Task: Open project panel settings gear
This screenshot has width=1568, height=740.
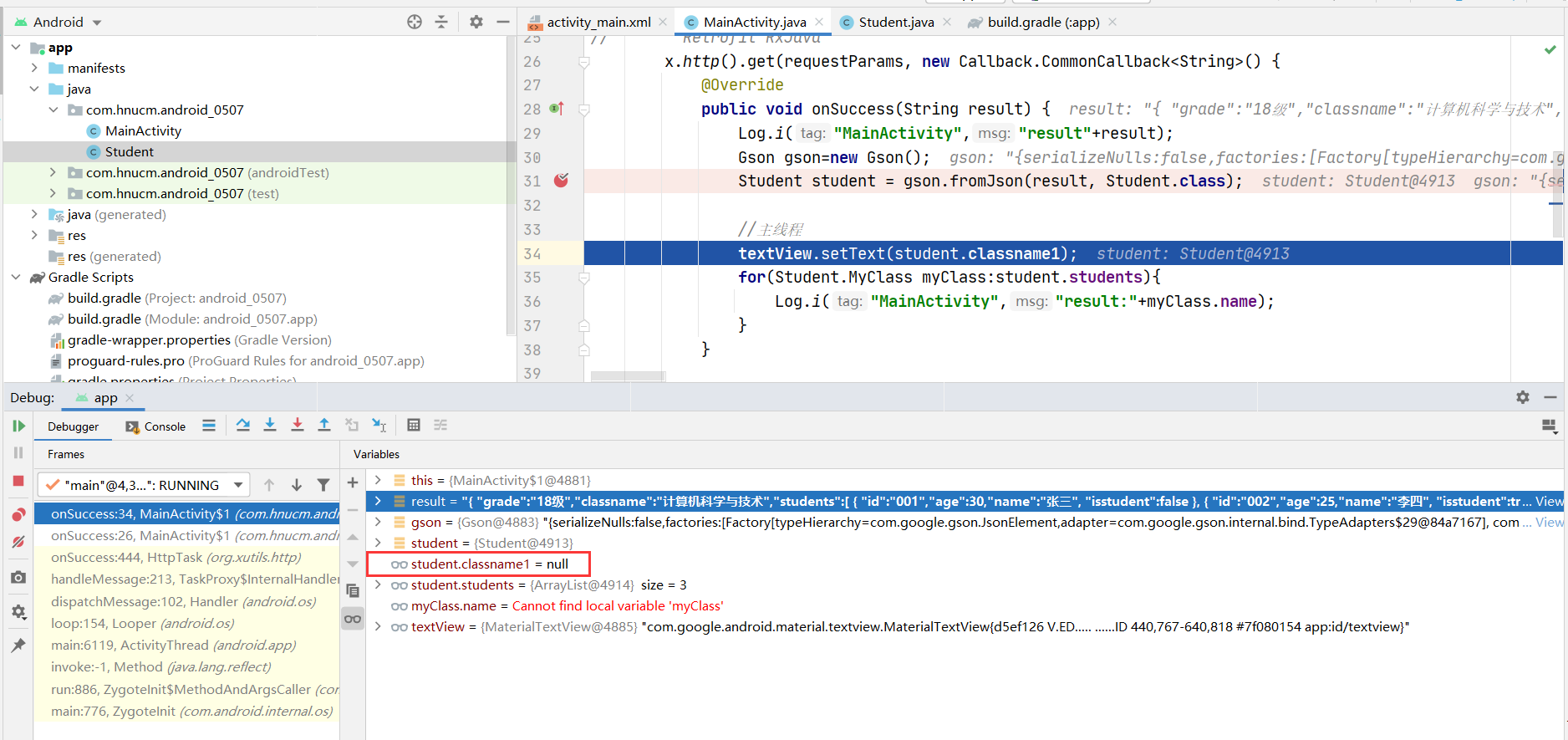Action: coord(476,22)
